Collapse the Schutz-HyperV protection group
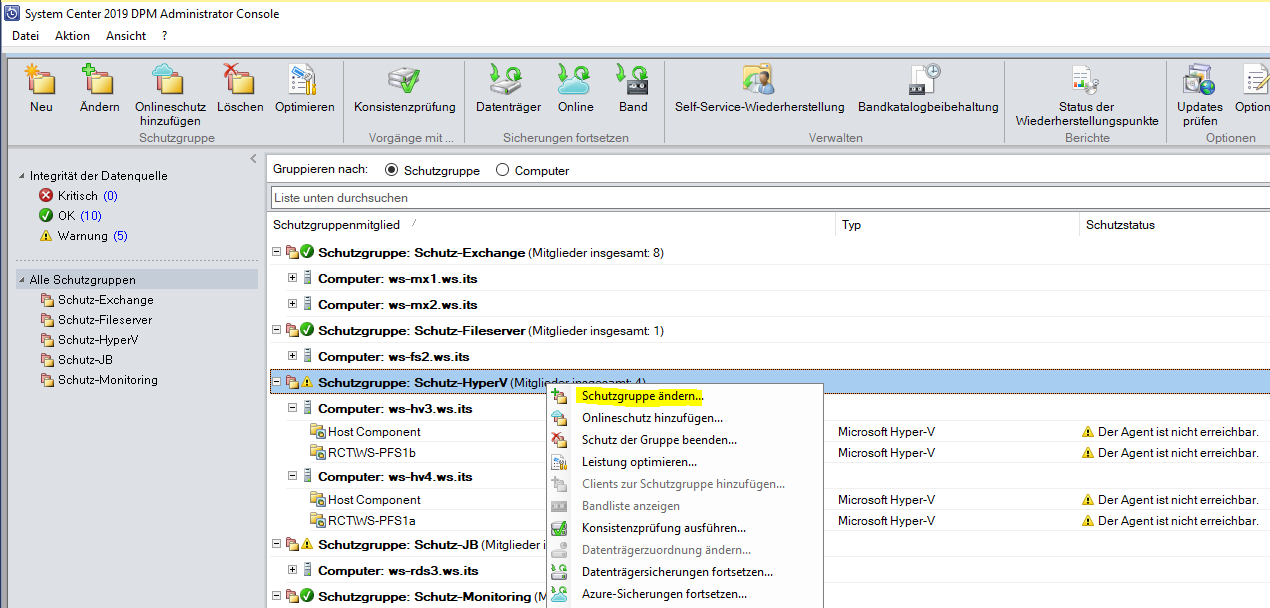 pos(277,382)
